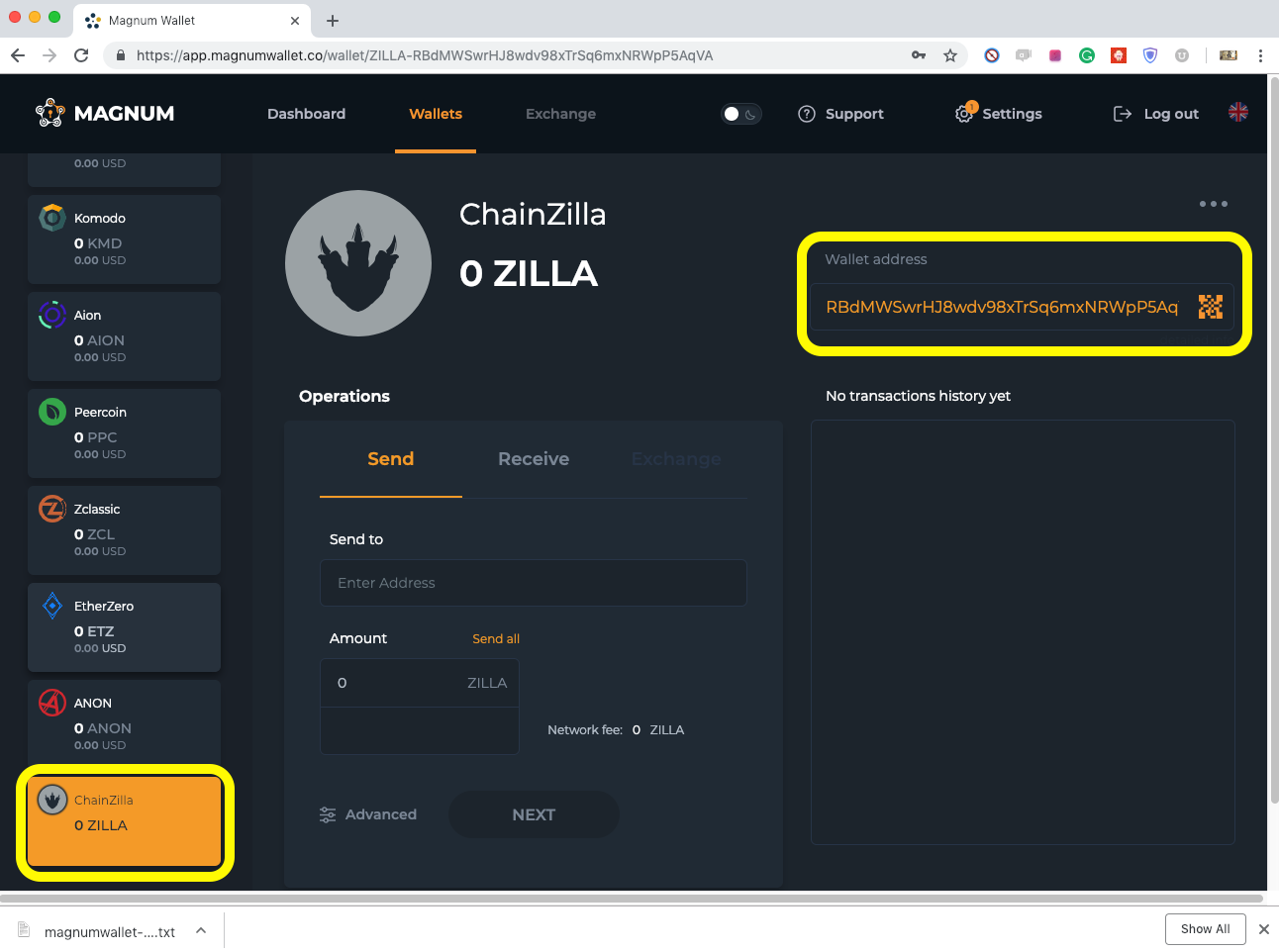Toggle dark mode switch in header
1279x952 pixels.
click(x=740, y=114)
